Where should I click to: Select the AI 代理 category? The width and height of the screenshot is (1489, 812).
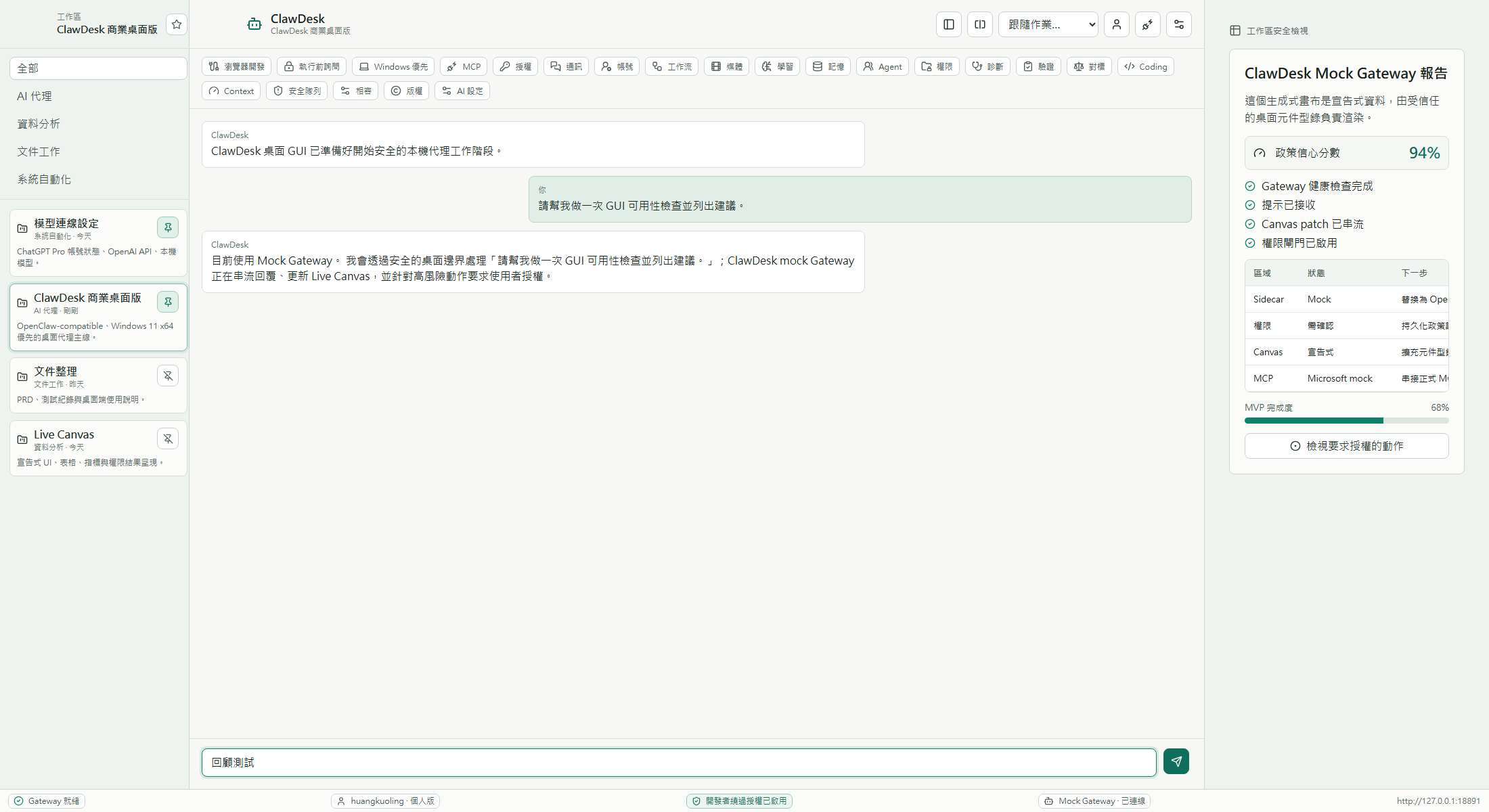pos(98,96)
